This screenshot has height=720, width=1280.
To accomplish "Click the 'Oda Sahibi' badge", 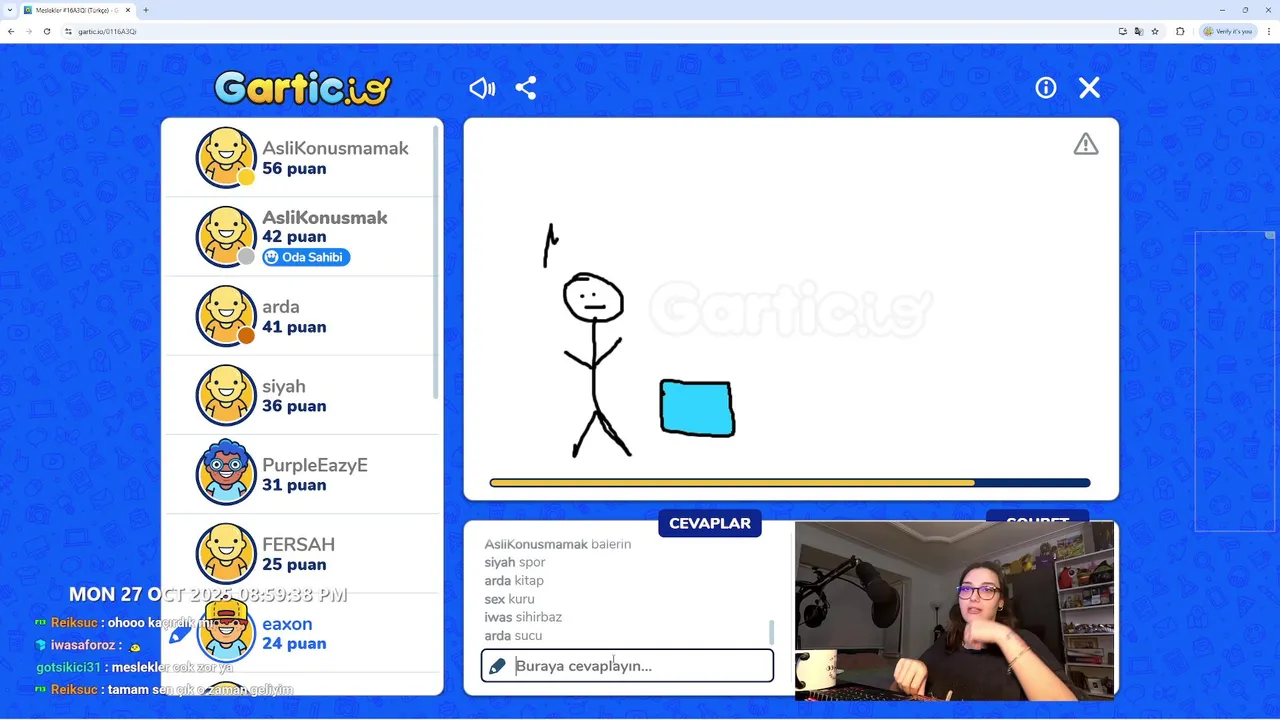I will tap(306, 257).
